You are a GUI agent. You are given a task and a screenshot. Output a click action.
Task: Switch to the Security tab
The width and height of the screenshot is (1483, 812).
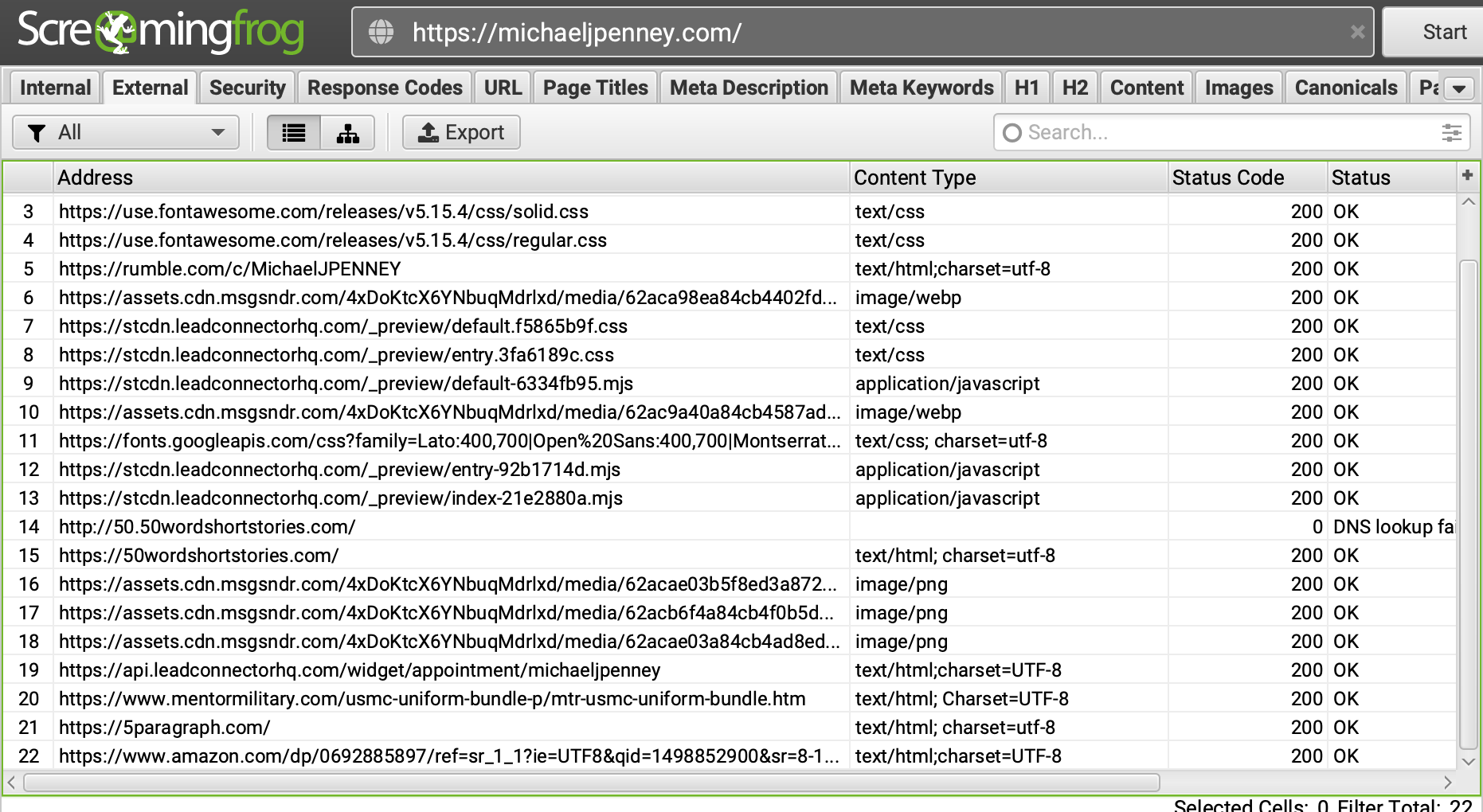[x=247, y=88]
